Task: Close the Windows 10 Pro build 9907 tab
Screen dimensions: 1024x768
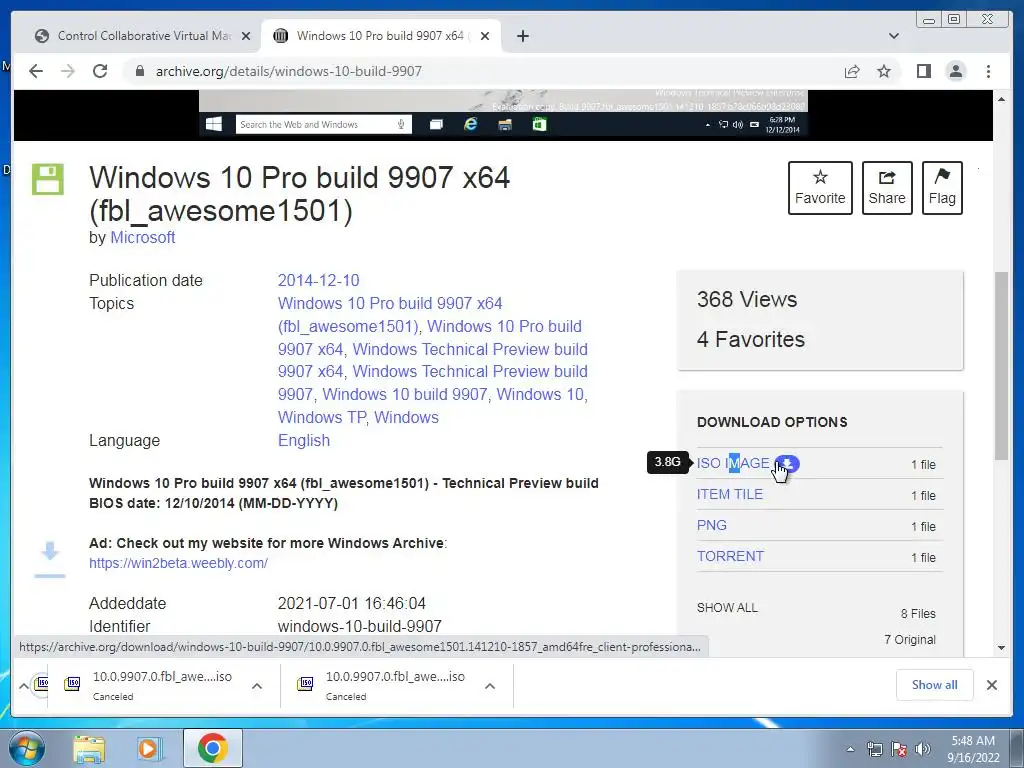Action: pos(485,36)
